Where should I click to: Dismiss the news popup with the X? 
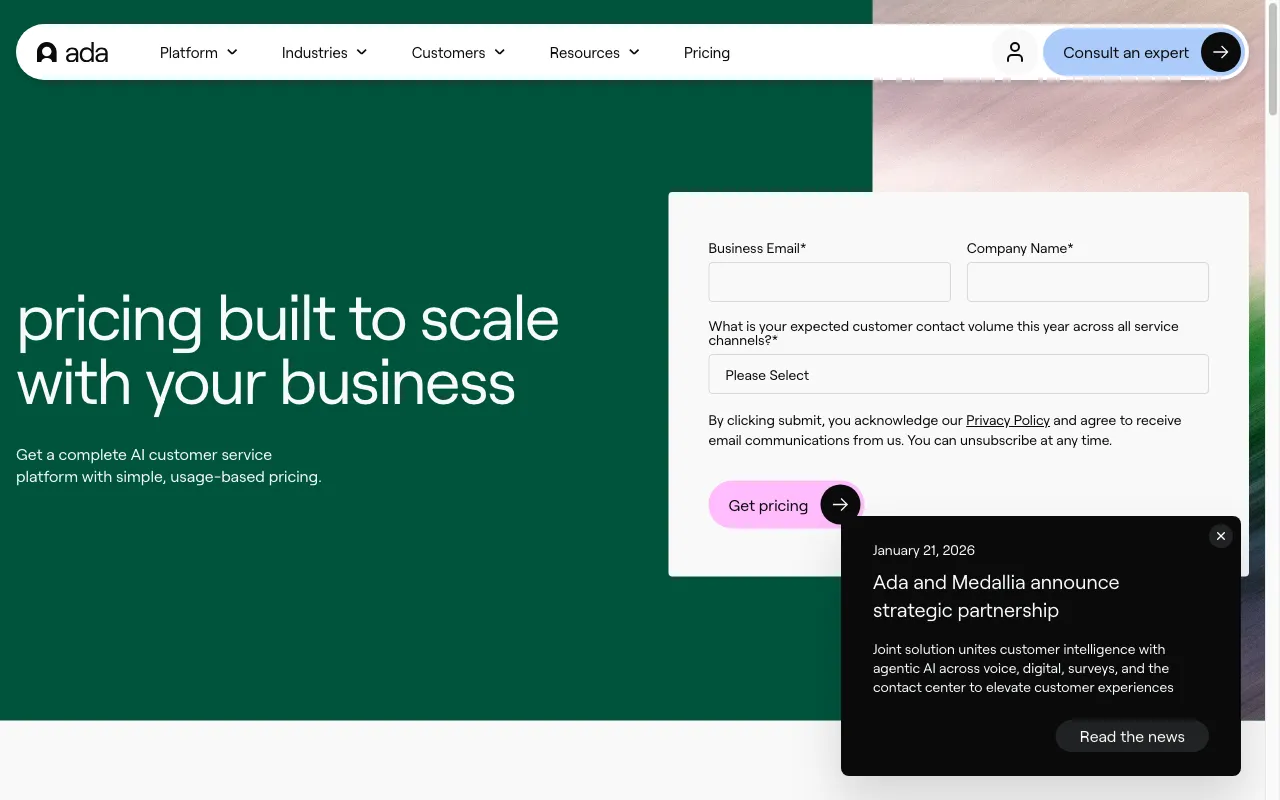click(x=1220, y=536)
